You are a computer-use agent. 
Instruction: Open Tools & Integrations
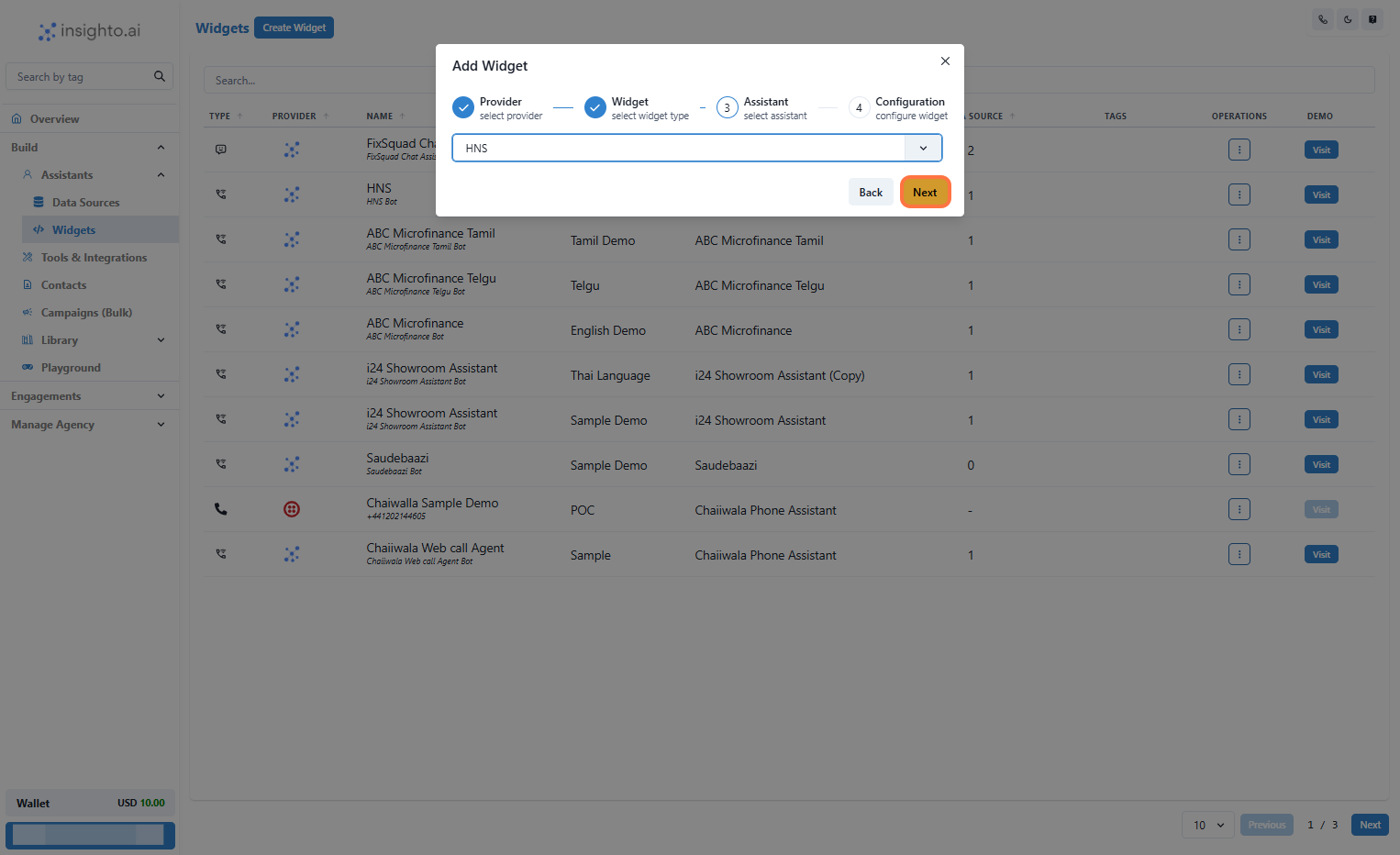click(x=94, y=258)
